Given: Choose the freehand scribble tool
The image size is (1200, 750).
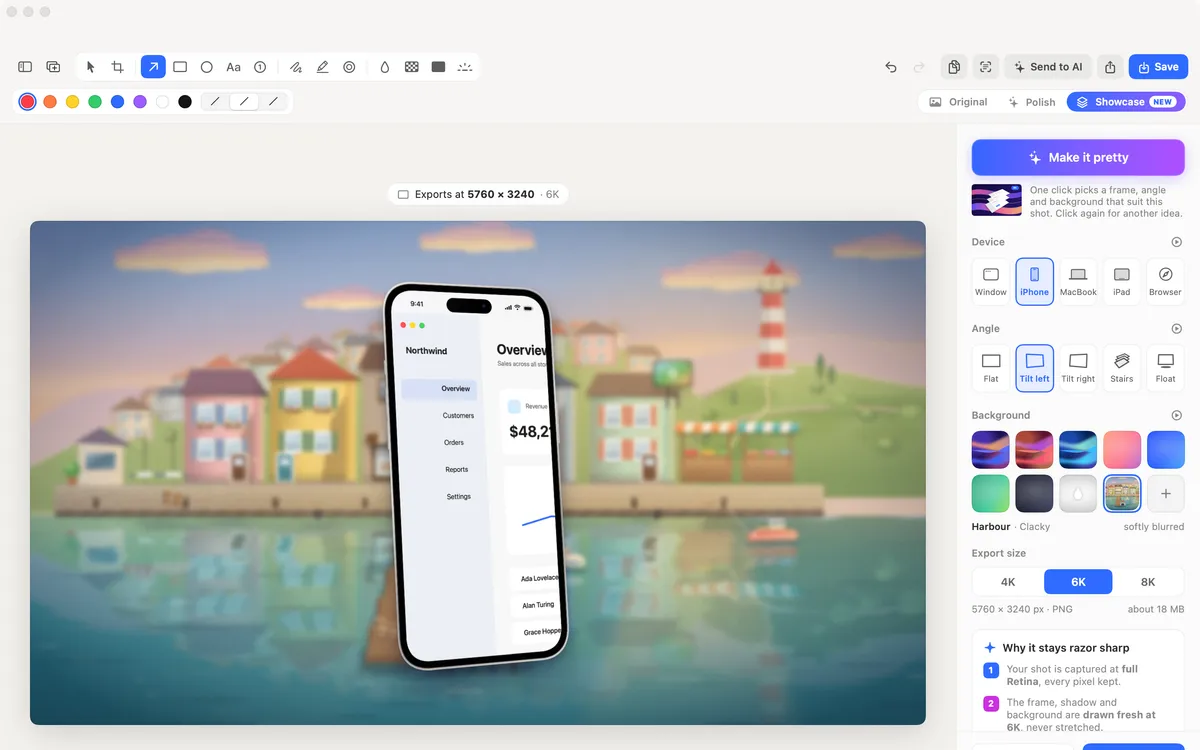Looking at the screenshot, I should point(296,67).
